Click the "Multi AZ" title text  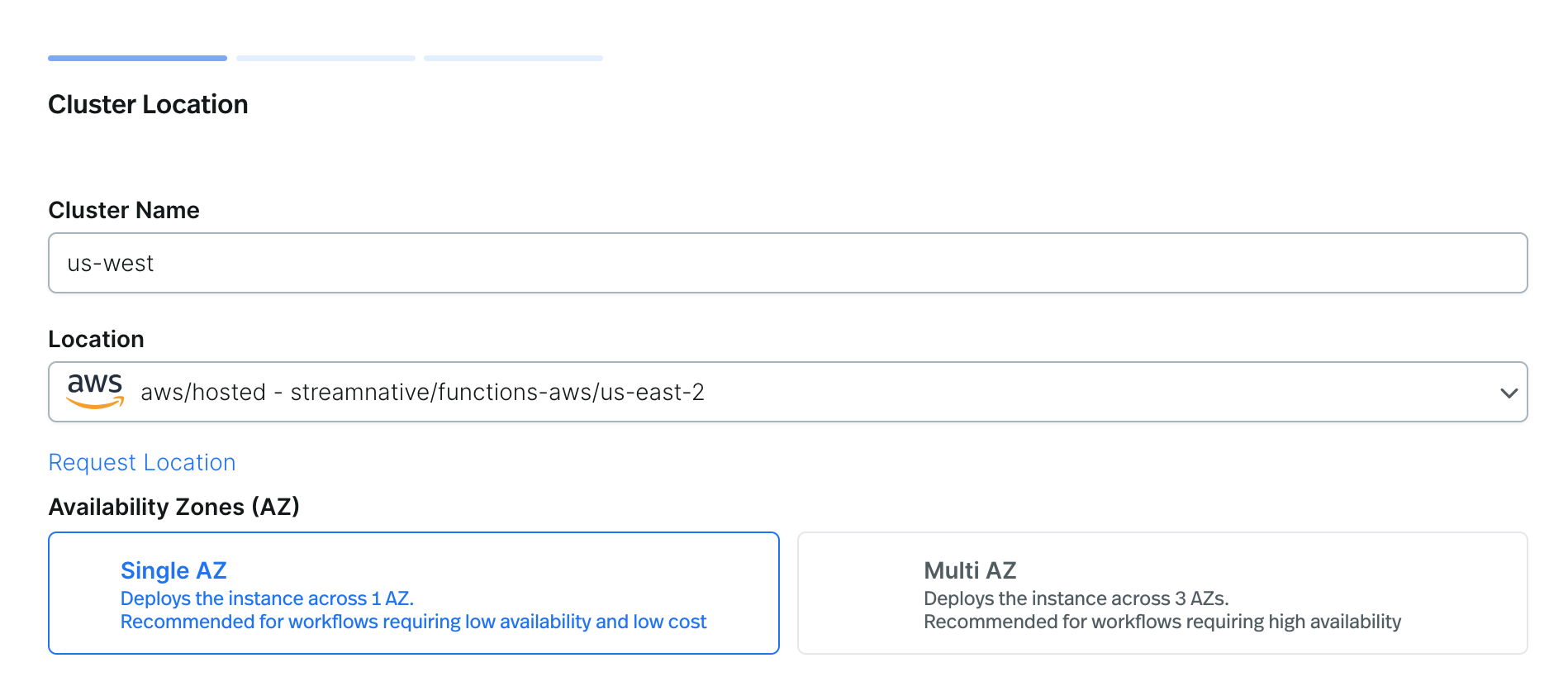click(970, 570)
